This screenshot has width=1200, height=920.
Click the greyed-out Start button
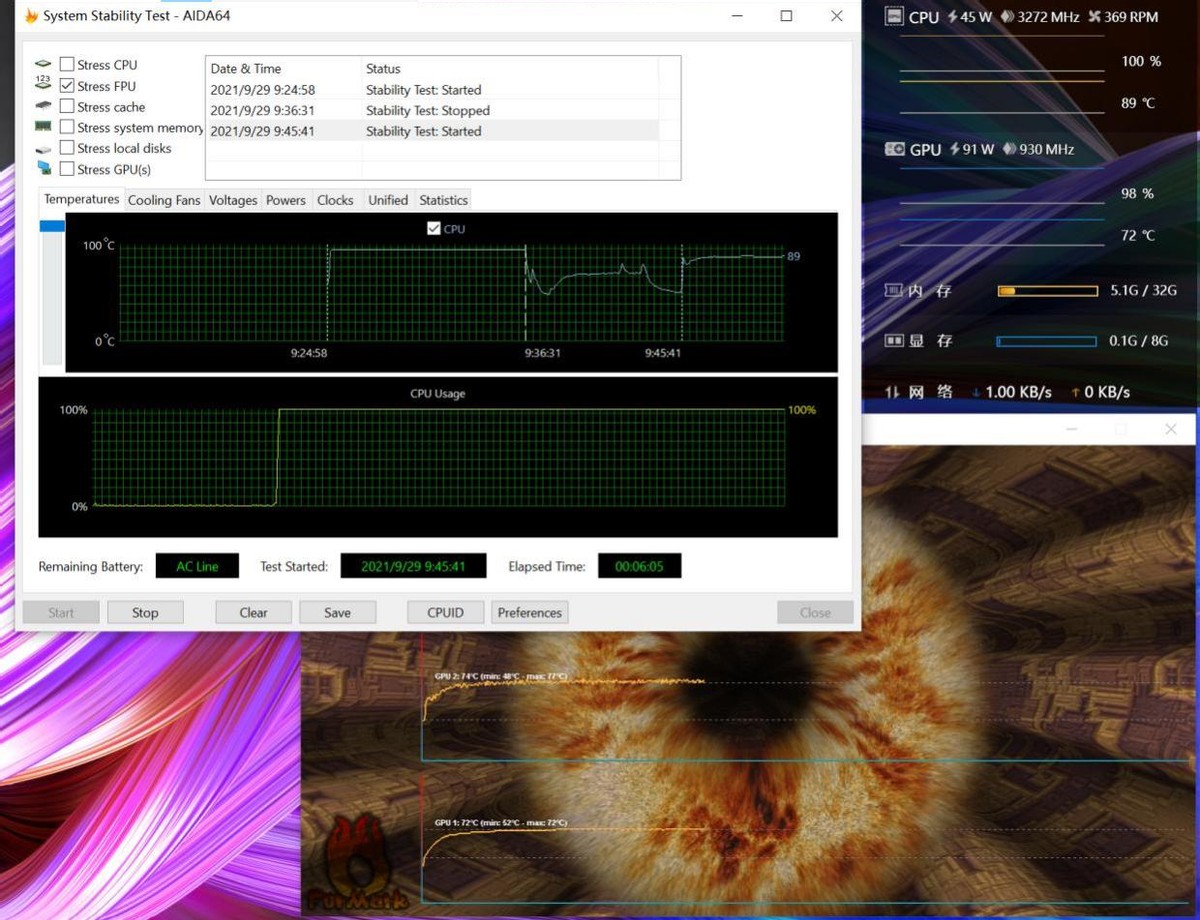[61, 613]
